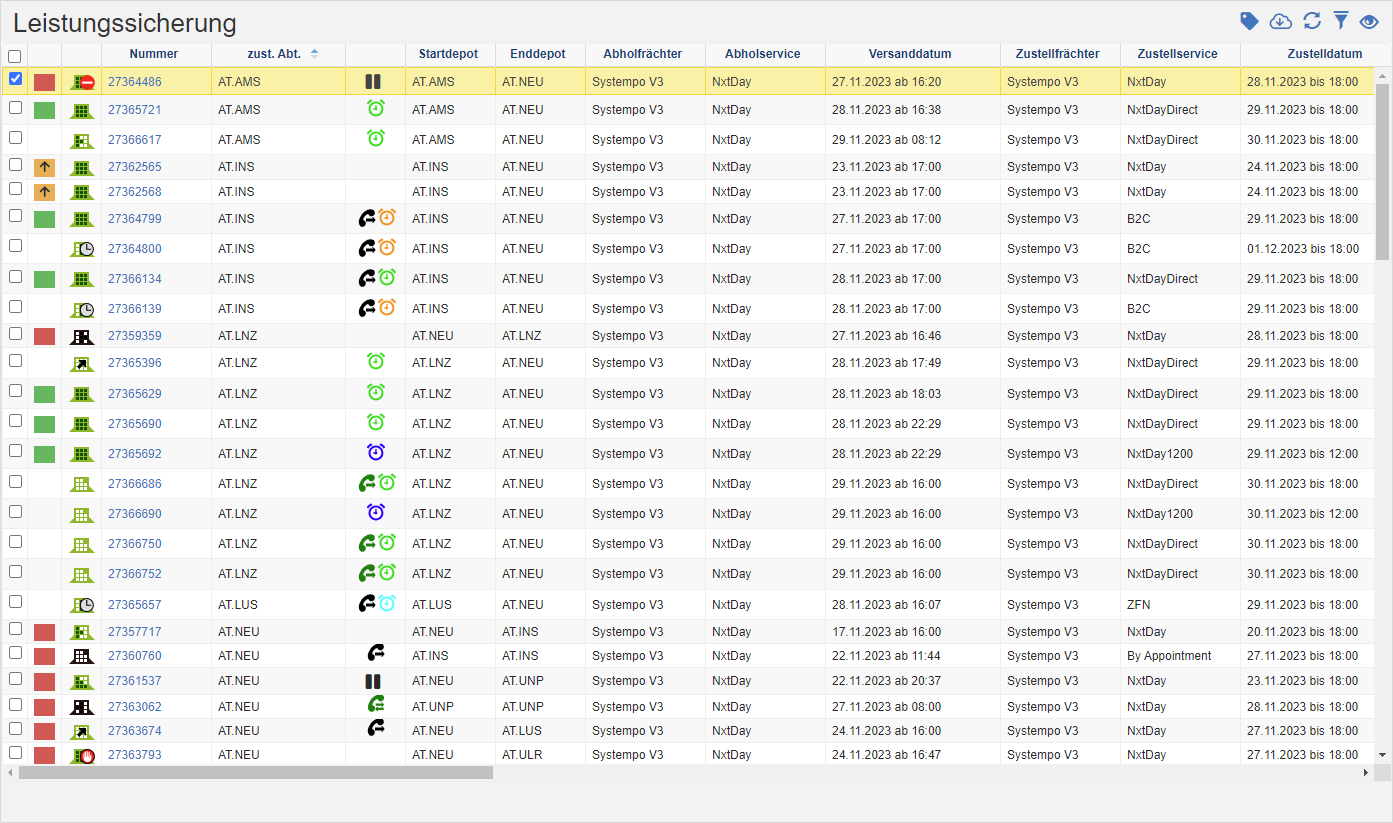Tick the select-all checkbox in the header
1393x823 pixels.
click(14, 57)
